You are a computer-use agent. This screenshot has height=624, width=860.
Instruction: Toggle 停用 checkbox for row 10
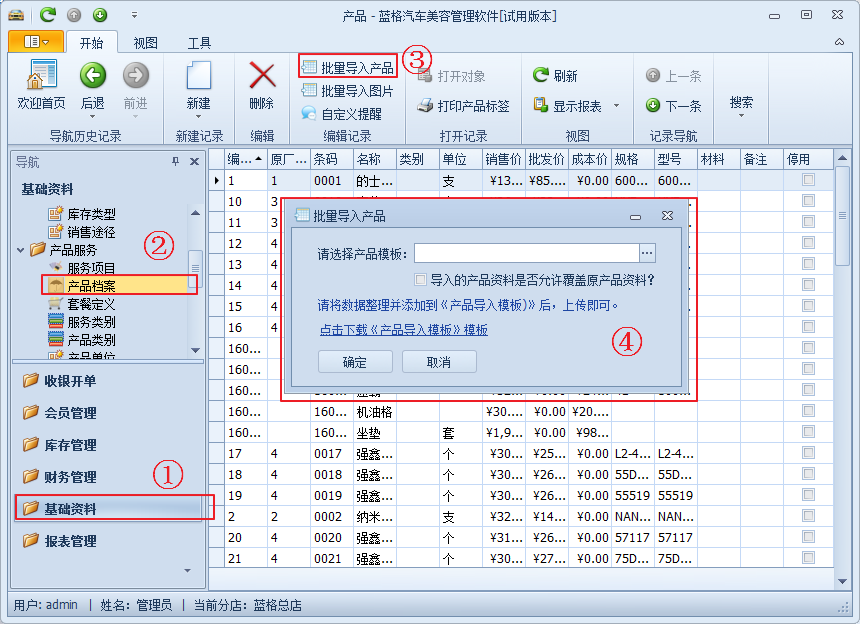(808, 201)
